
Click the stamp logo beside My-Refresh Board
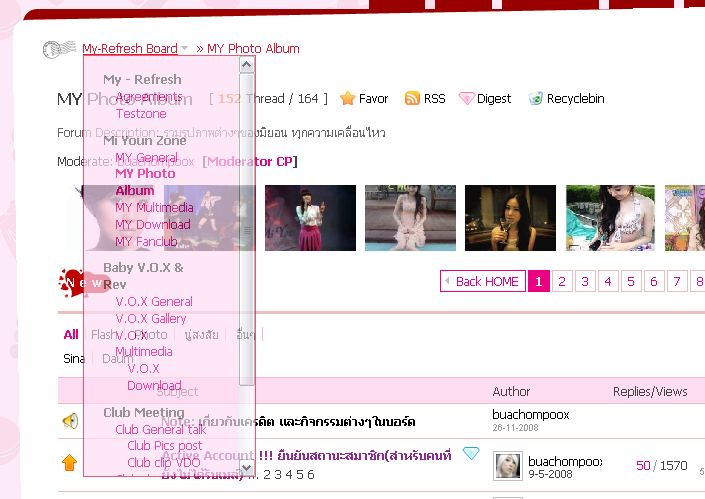(x=59, y=49)
